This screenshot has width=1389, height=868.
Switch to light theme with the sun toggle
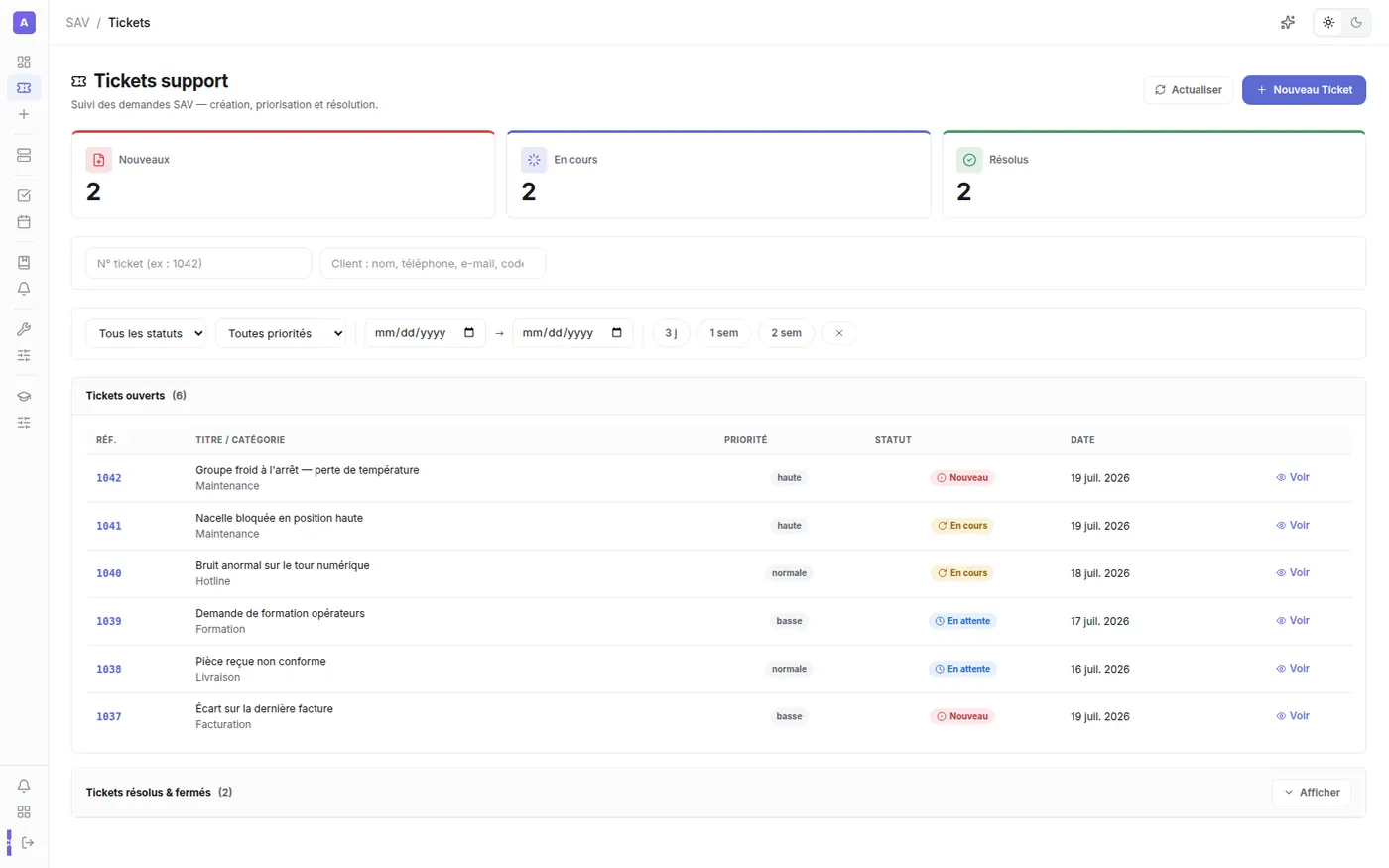pyautogui.click(x=1328, y=22)
